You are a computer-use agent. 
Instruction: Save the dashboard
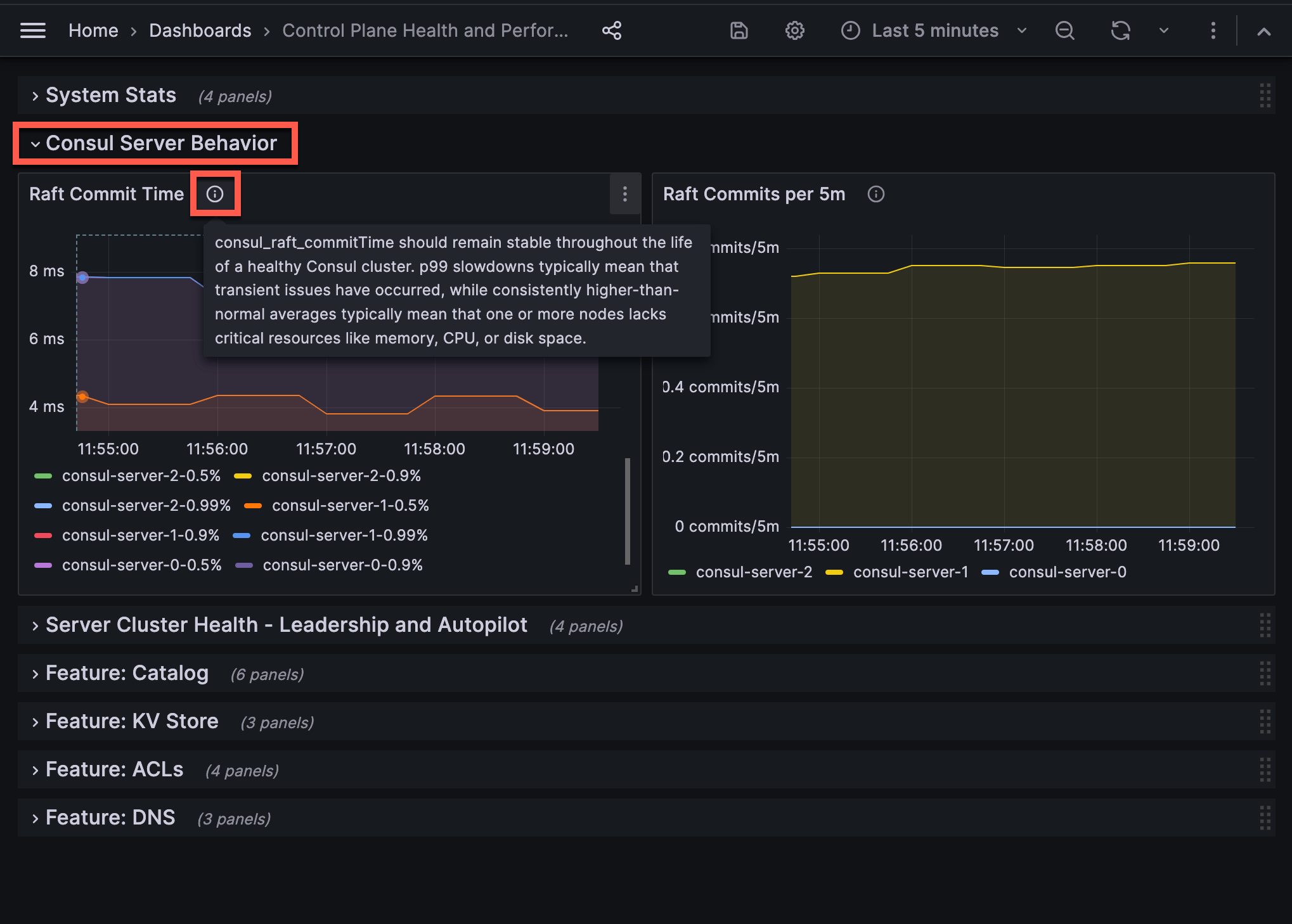pyautogui.click(x=738, y=30)
